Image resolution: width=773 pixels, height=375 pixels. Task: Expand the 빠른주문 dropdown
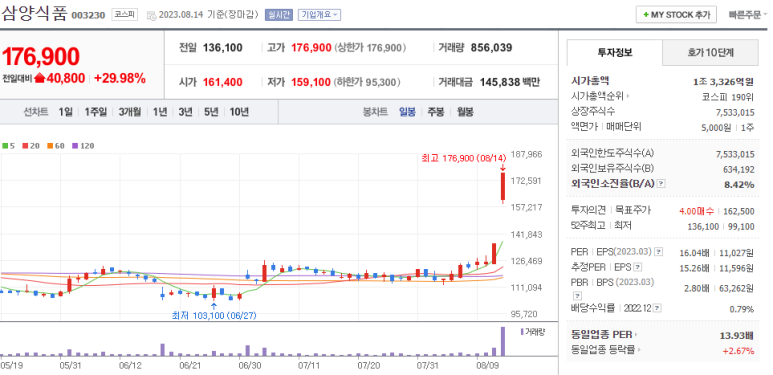[748, 15]
